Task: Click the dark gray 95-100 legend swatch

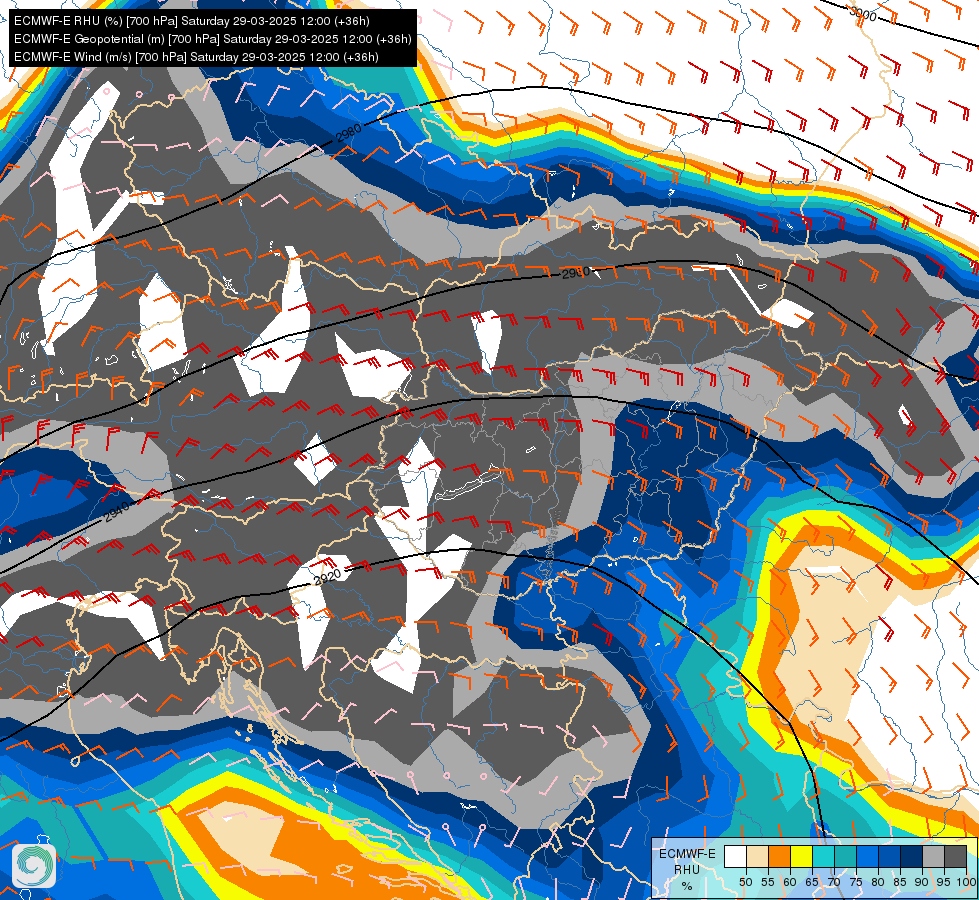Action: pyautogui.click(x=956, y=856)
